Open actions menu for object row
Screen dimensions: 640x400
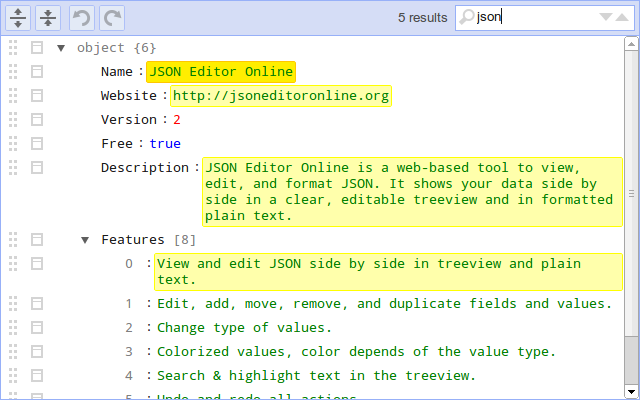pyautogui.click(x=37, y=48)
